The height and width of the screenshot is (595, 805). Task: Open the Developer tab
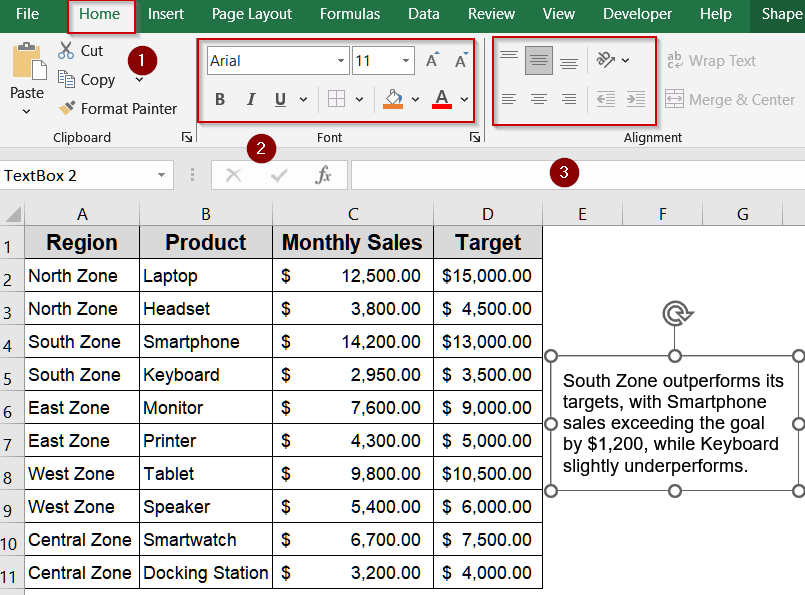637,14
